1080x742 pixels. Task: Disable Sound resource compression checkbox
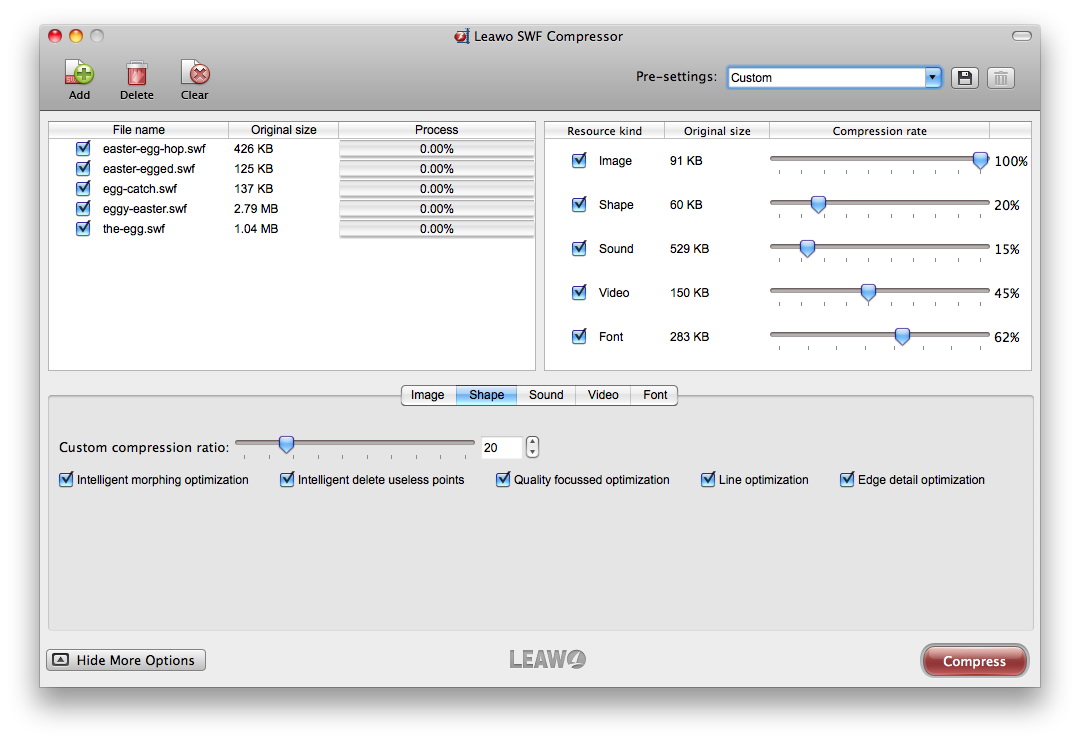(x=579, y=249)
